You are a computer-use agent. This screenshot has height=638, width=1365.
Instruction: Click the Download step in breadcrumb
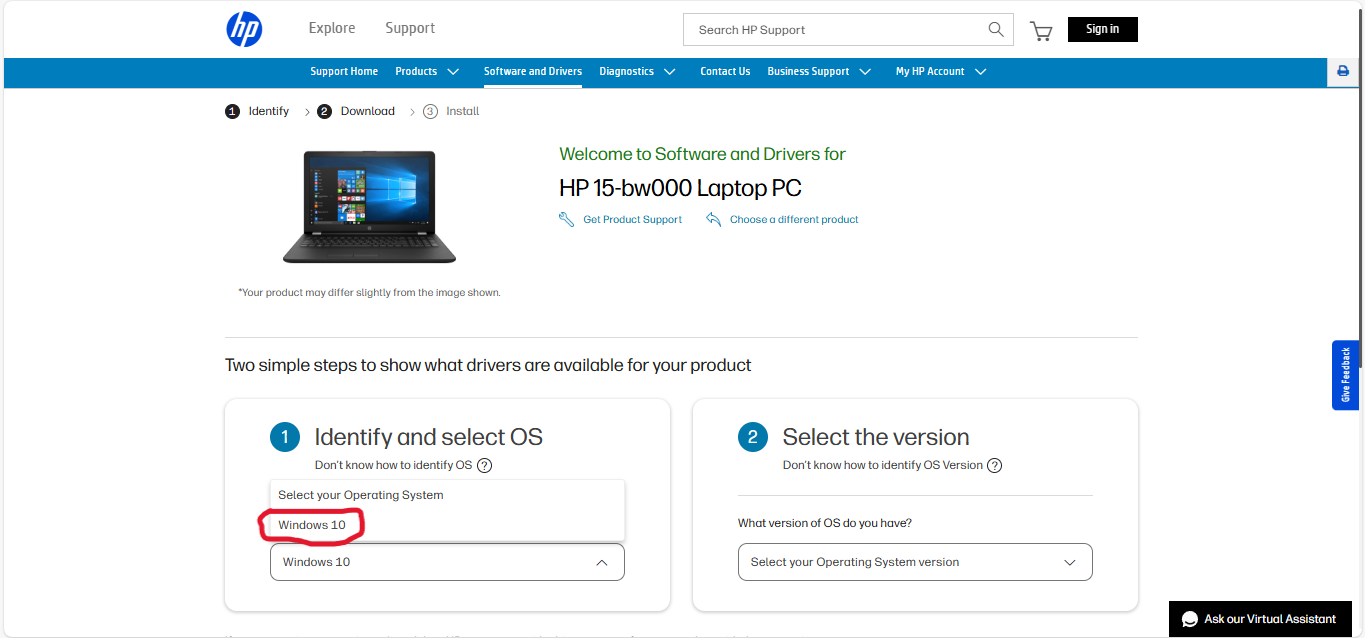click(356, 111)
